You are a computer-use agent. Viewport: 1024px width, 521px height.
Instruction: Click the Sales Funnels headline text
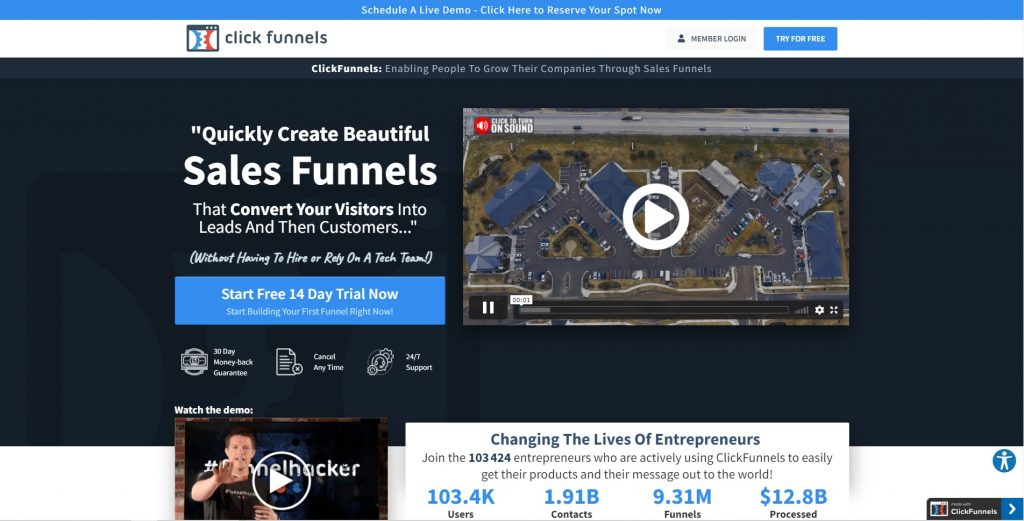tap(310, 171)
